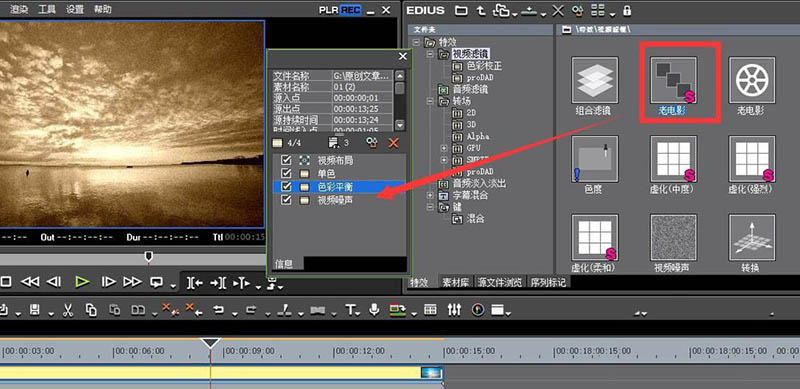Select the 音频淡入淡出 tree item
This screenshot has width=800, height=389.
point(479,183)
